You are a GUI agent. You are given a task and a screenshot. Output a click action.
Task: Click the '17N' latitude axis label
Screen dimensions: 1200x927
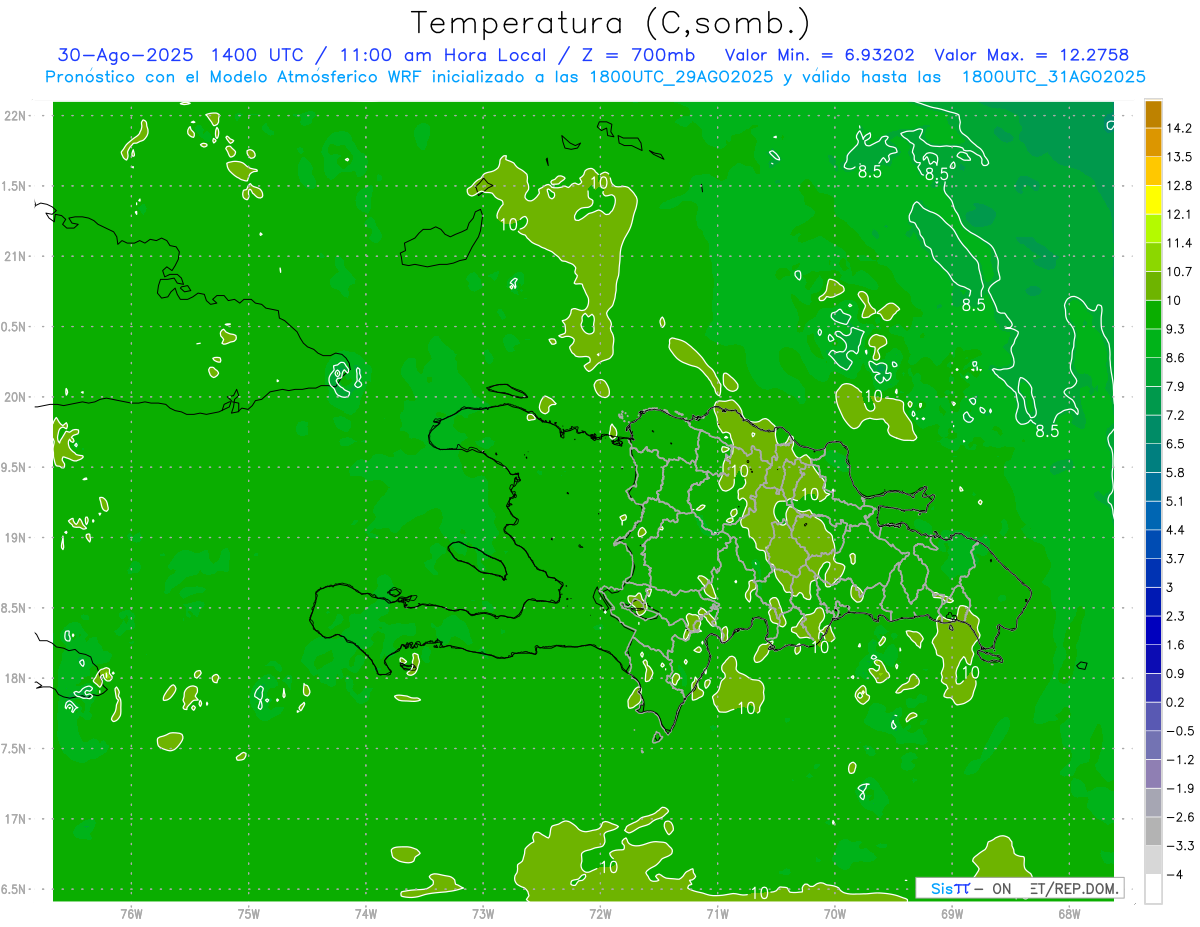17,819
